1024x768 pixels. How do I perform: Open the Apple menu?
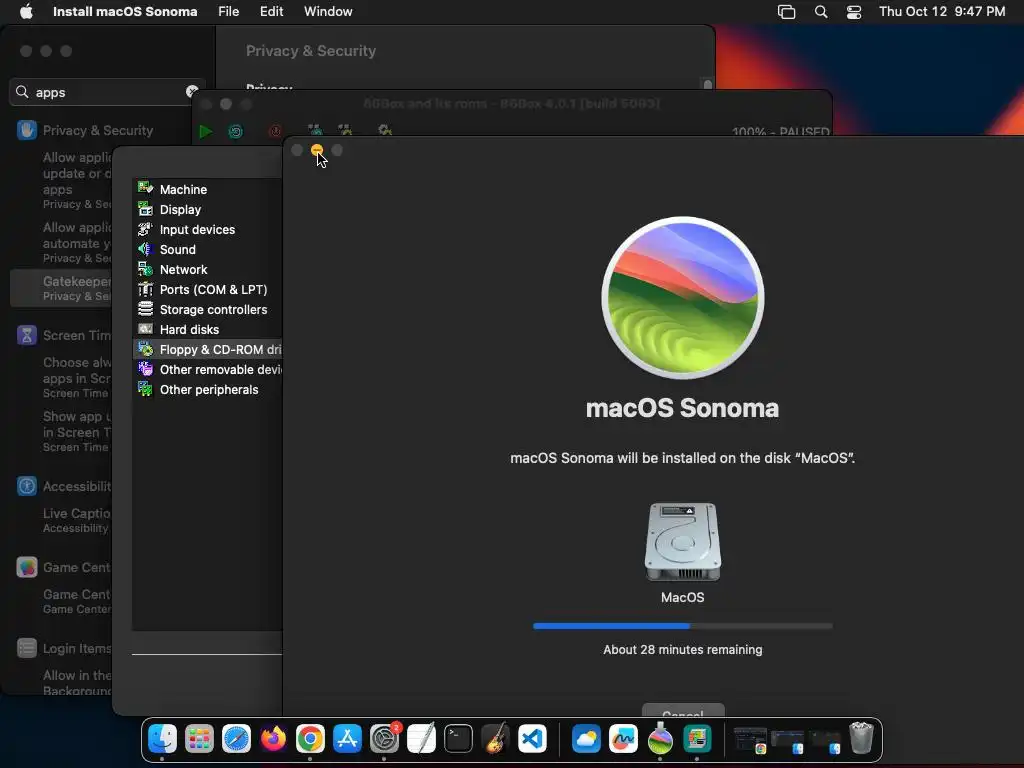click(x=26, y=12)
